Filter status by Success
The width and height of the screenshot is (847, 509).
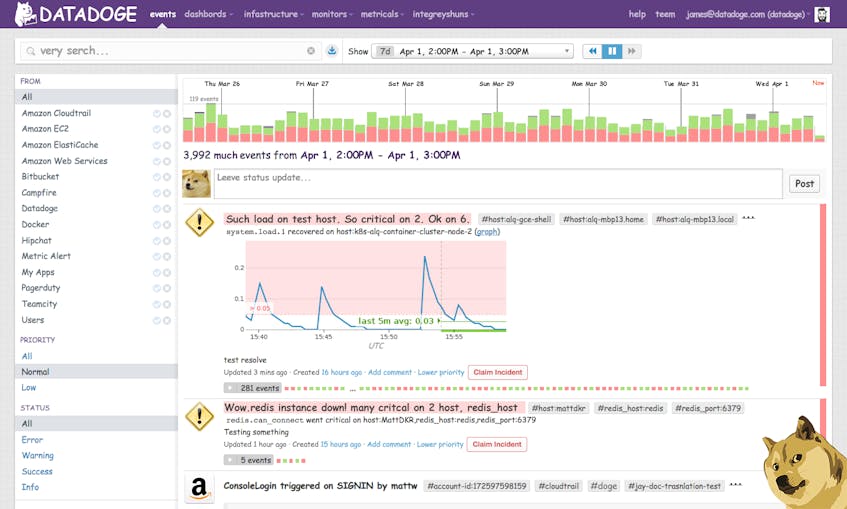click(37, 471)
